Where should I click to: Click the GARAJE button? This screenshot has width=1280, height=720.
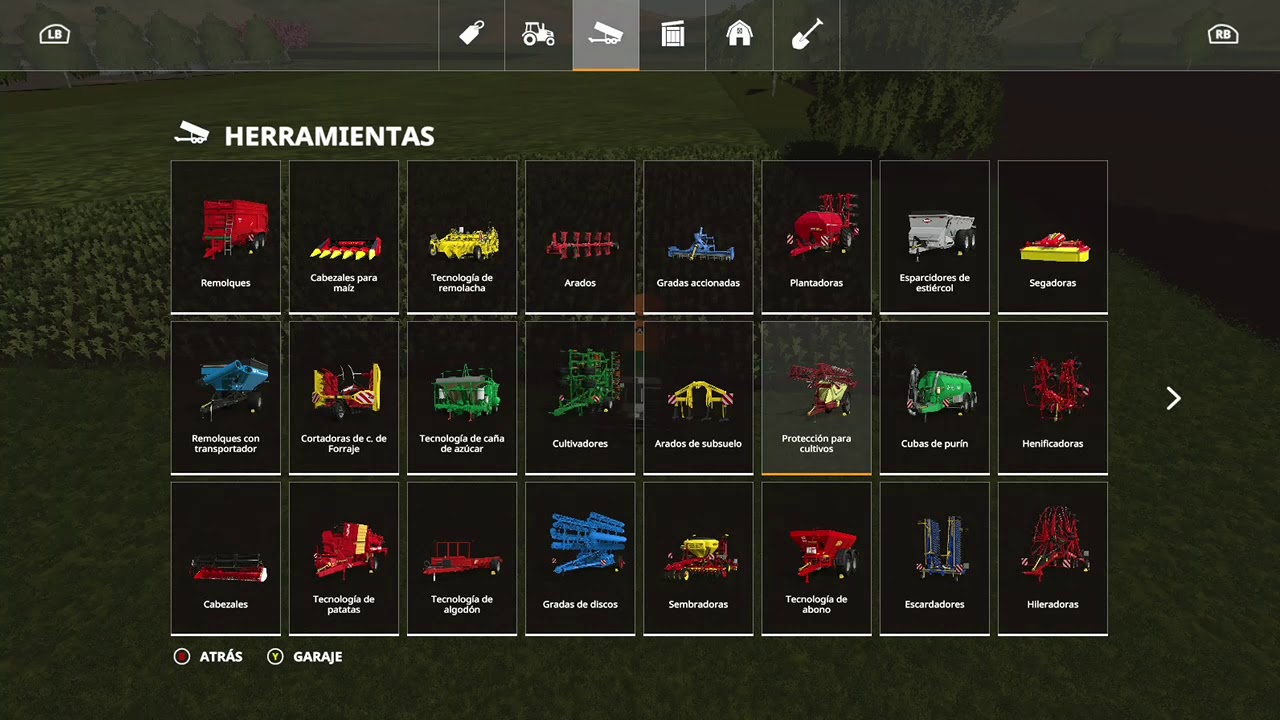point(305,657)
